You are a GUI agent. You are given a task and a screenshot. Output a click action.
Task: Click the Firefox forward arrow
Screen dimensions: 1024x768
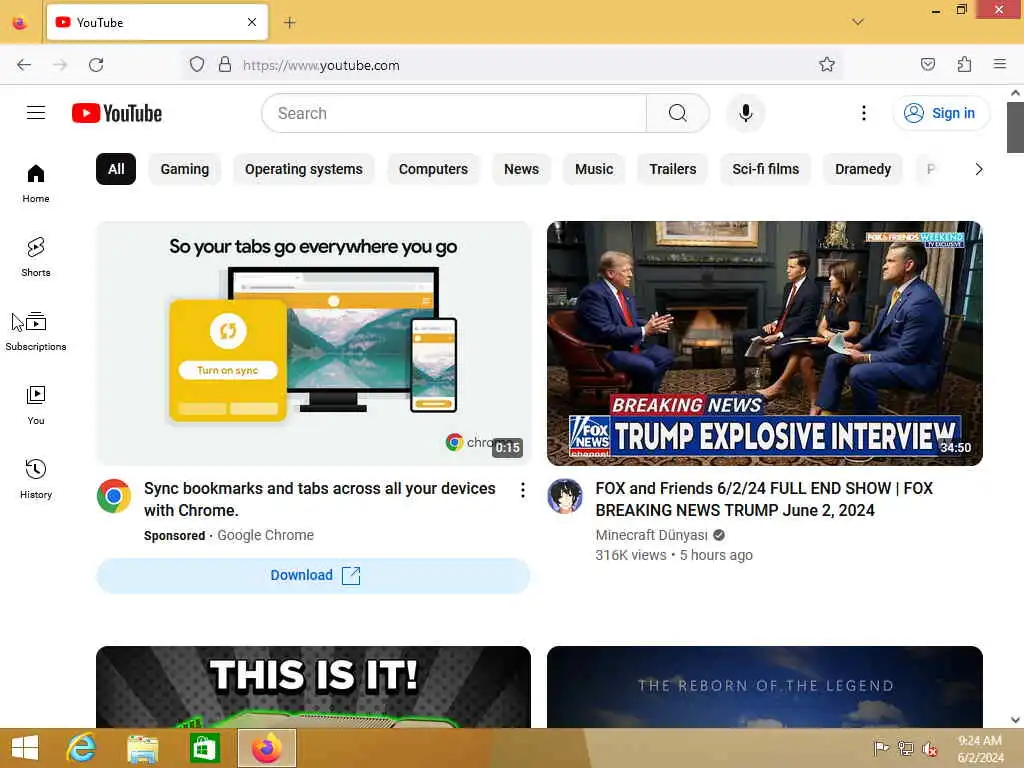[x=60, y=65]
